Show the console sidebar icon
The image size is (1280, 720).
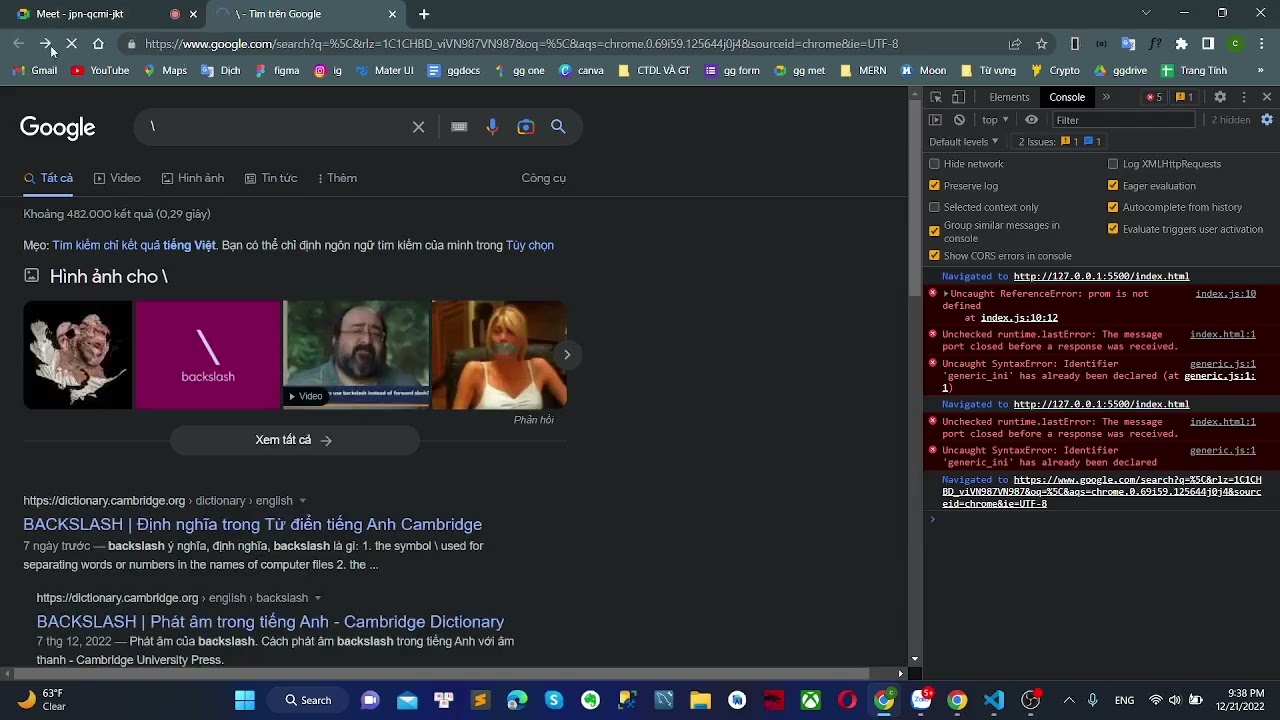pyautogui.click(x=936, y=120)
